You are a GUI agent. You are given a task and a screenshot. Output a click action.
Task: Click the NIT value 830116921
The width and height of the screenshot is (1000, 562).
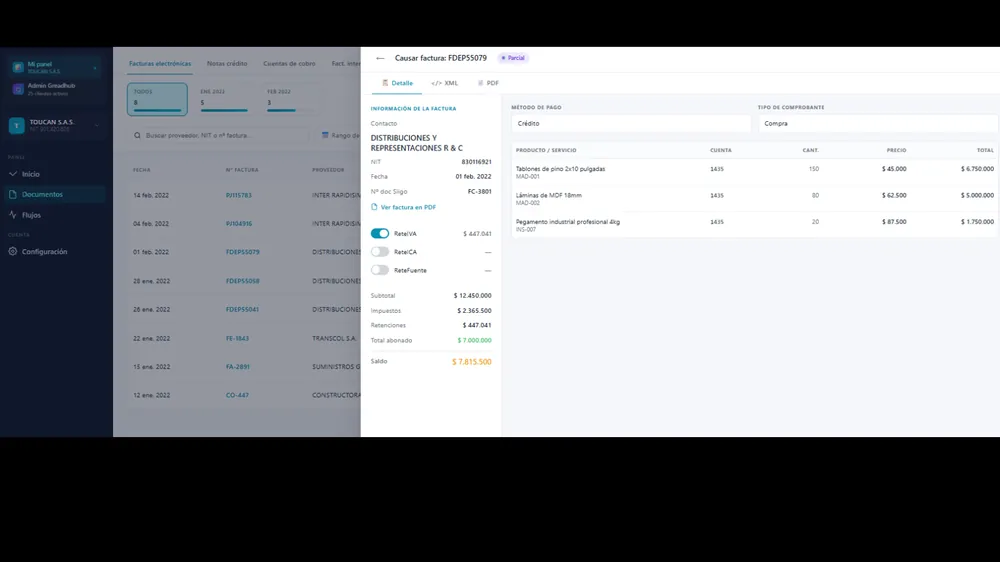[476, 162]
